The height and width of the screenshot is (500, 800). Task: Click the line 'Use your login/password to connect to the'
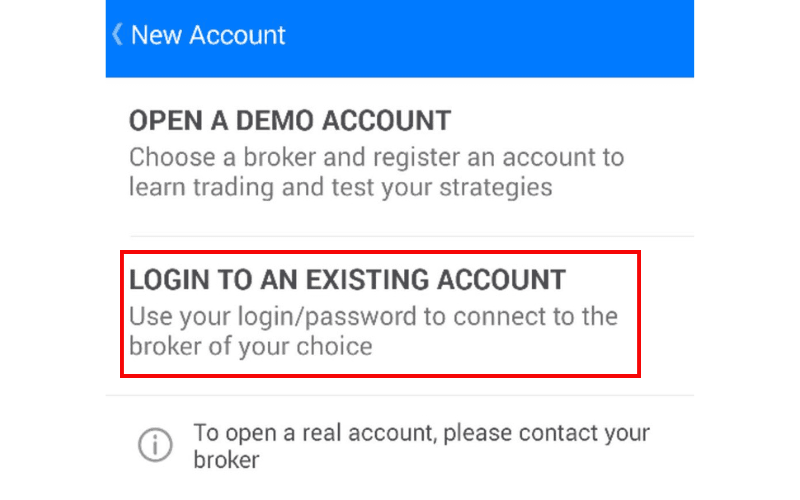pyautogui.click(x=373, y=317)
